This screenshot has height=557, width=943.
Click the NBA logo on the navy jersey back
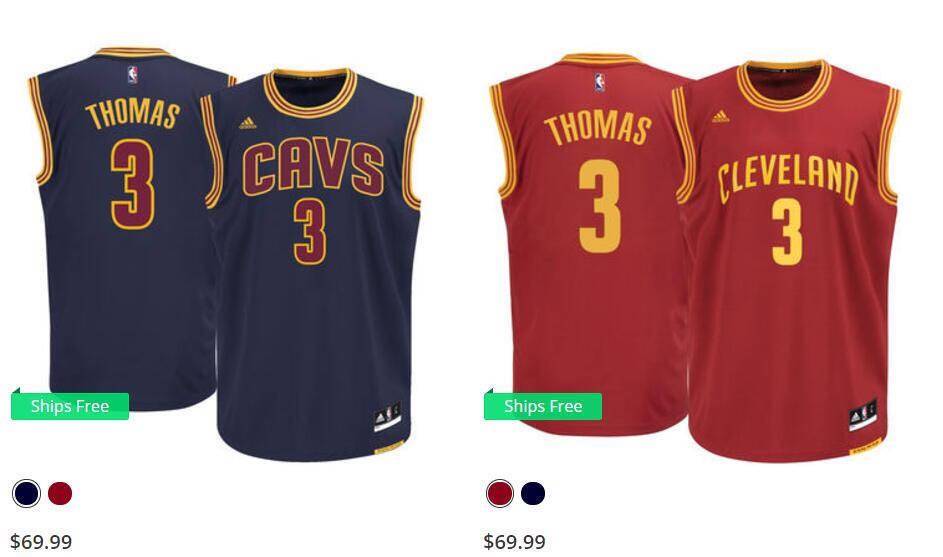click(x=132, y=75)
